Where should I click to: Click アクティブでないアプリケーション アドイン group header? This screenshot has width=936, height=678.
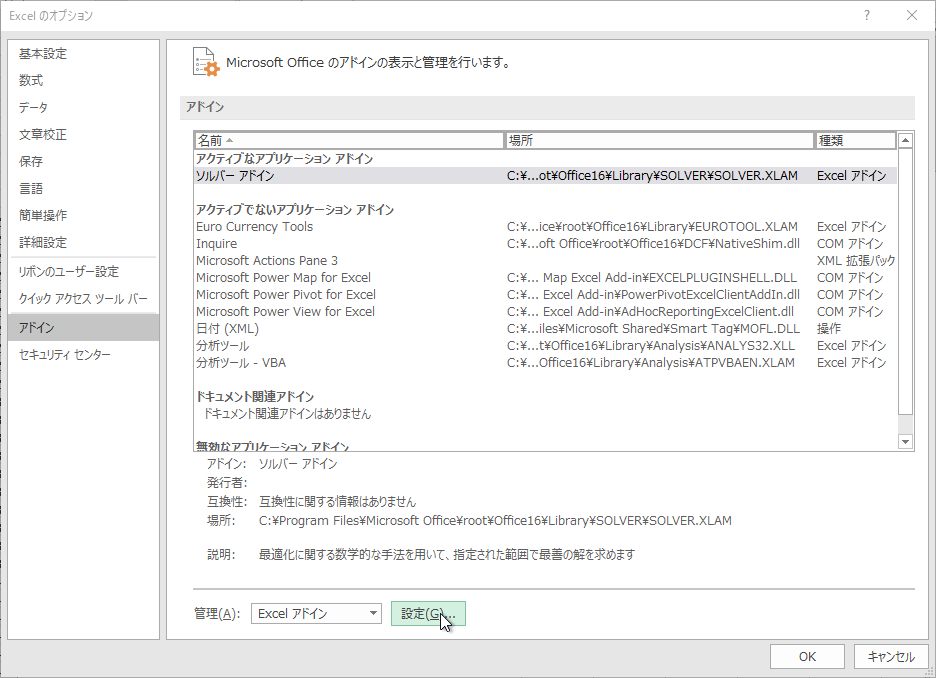pyautogui.click(x=295, y=209)
